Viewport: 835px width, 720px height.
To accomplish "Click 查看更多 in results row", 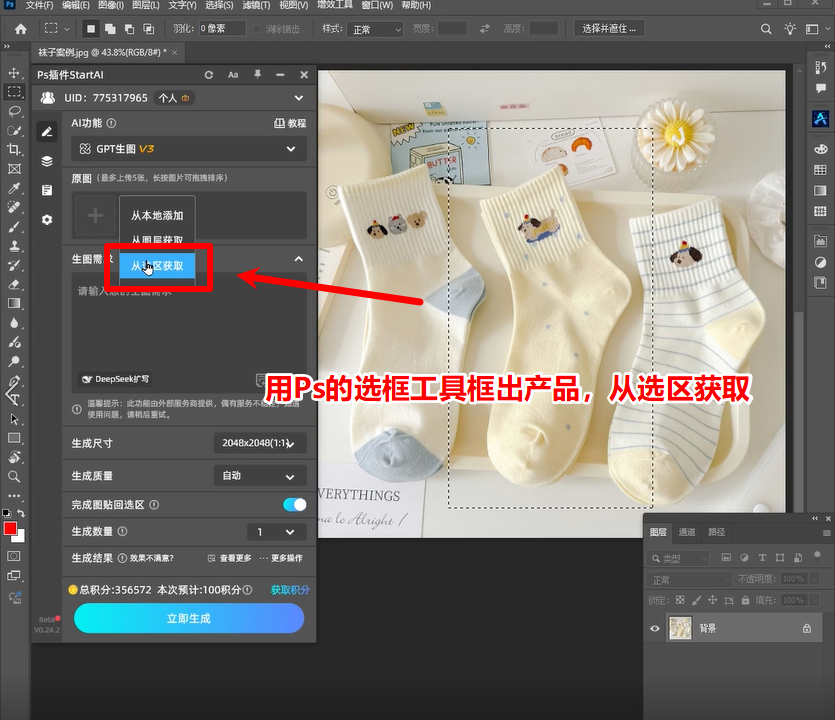I will point(230,558).
